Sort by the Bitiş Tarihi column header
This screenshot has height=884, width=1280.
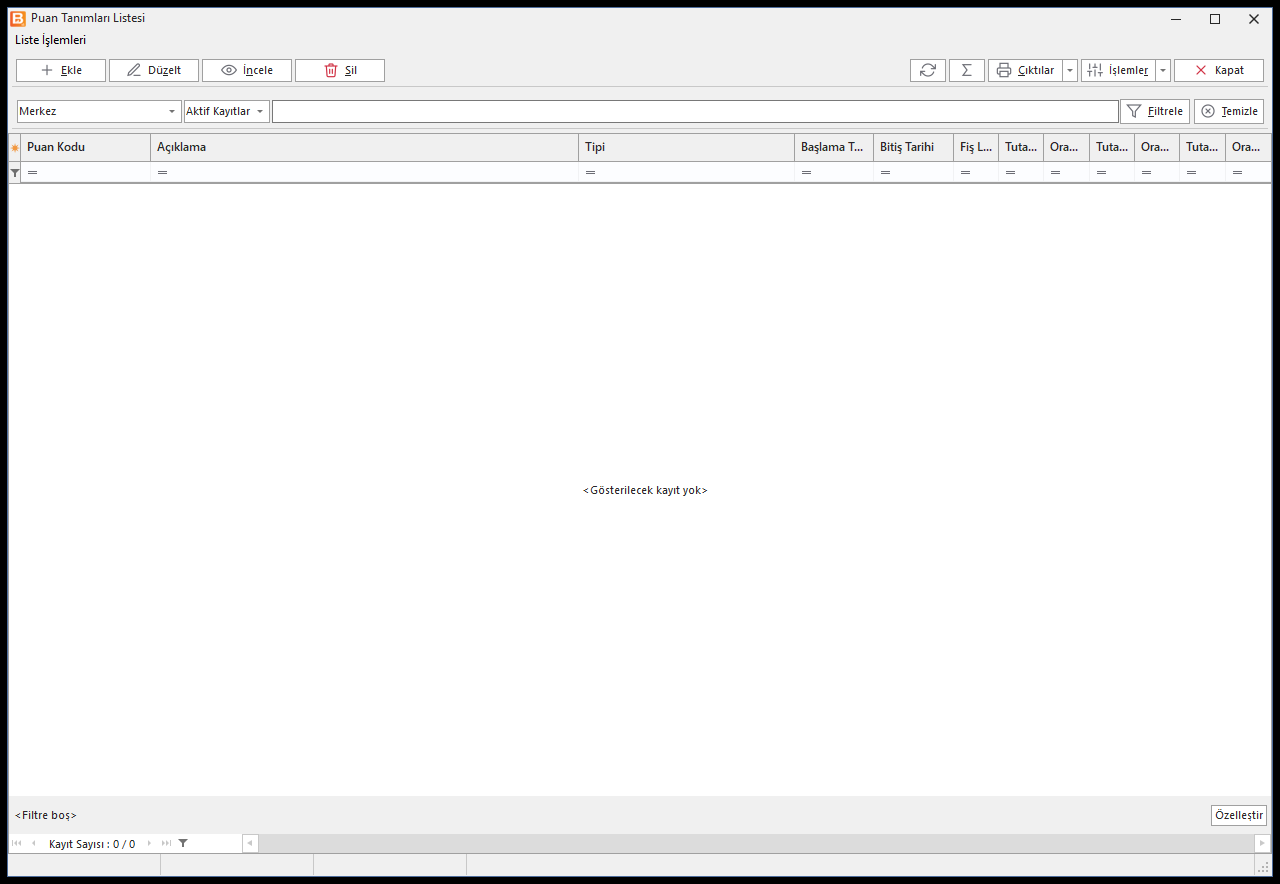click(x=914, y=147)
